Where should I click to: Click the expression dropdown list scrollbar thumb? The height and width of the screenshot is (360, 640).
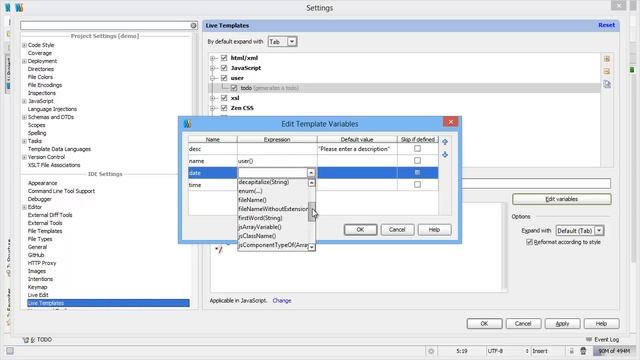click(x=312, y=212)
